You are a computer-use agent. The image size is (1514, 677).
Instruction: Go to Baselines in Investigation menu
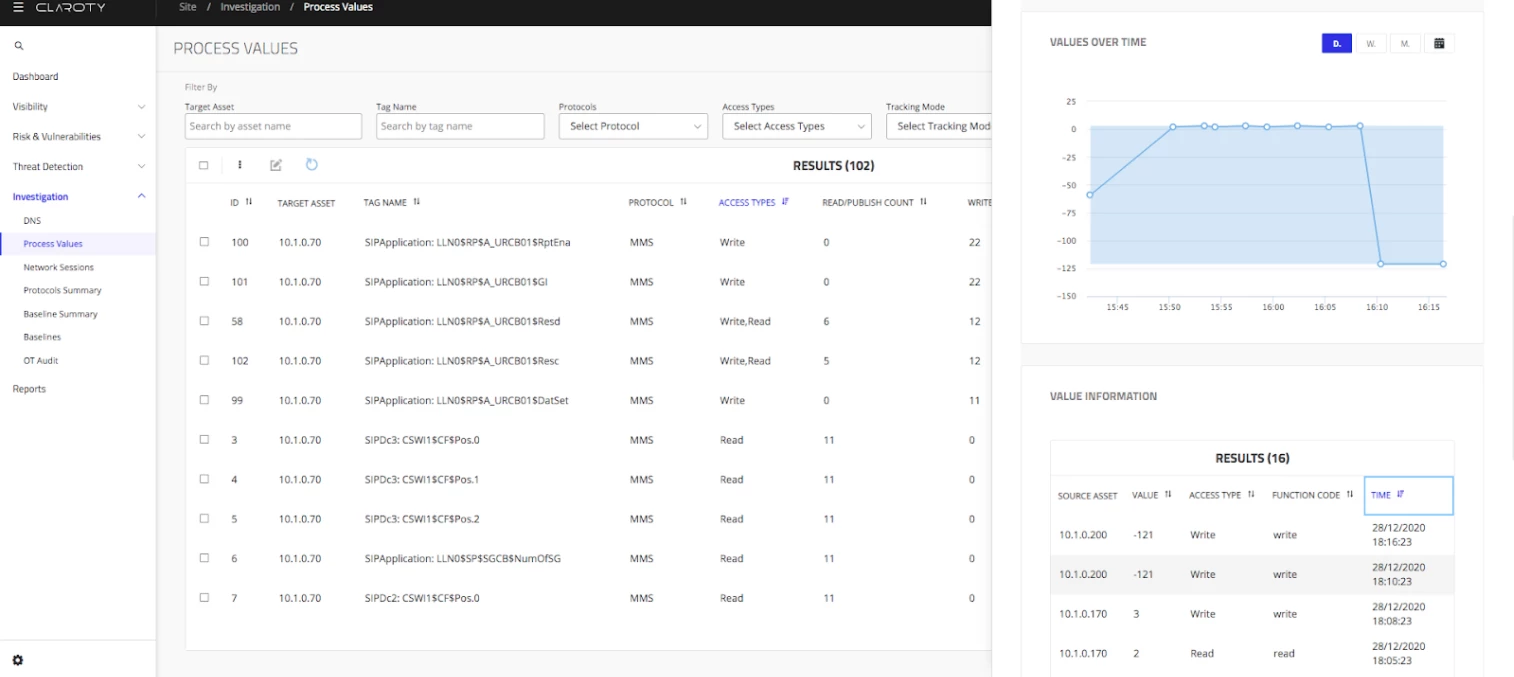coord(42,337)
